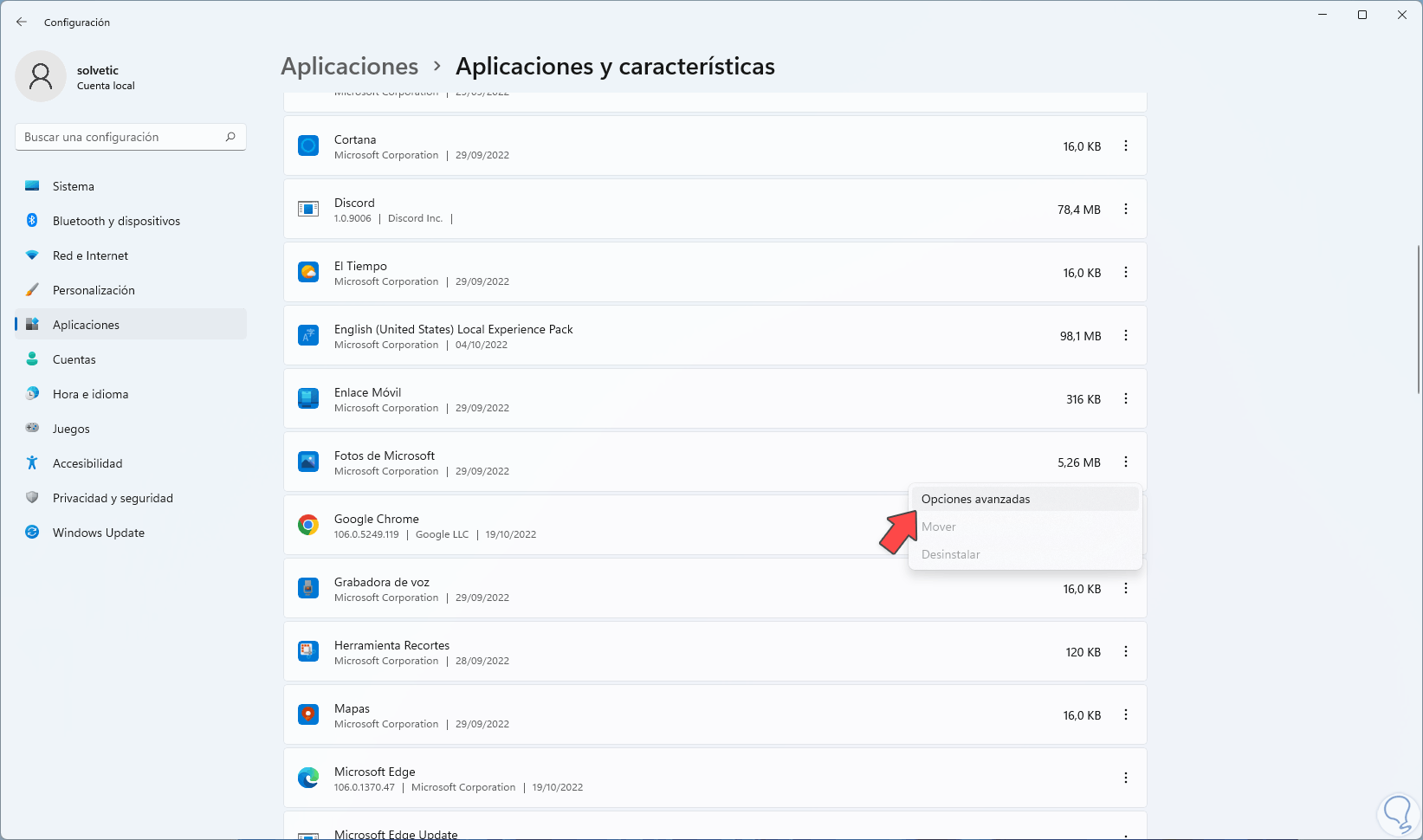Click the 5,26 MB size value
This screenshot has height=840, width=1423.
tap(1079, 462)
